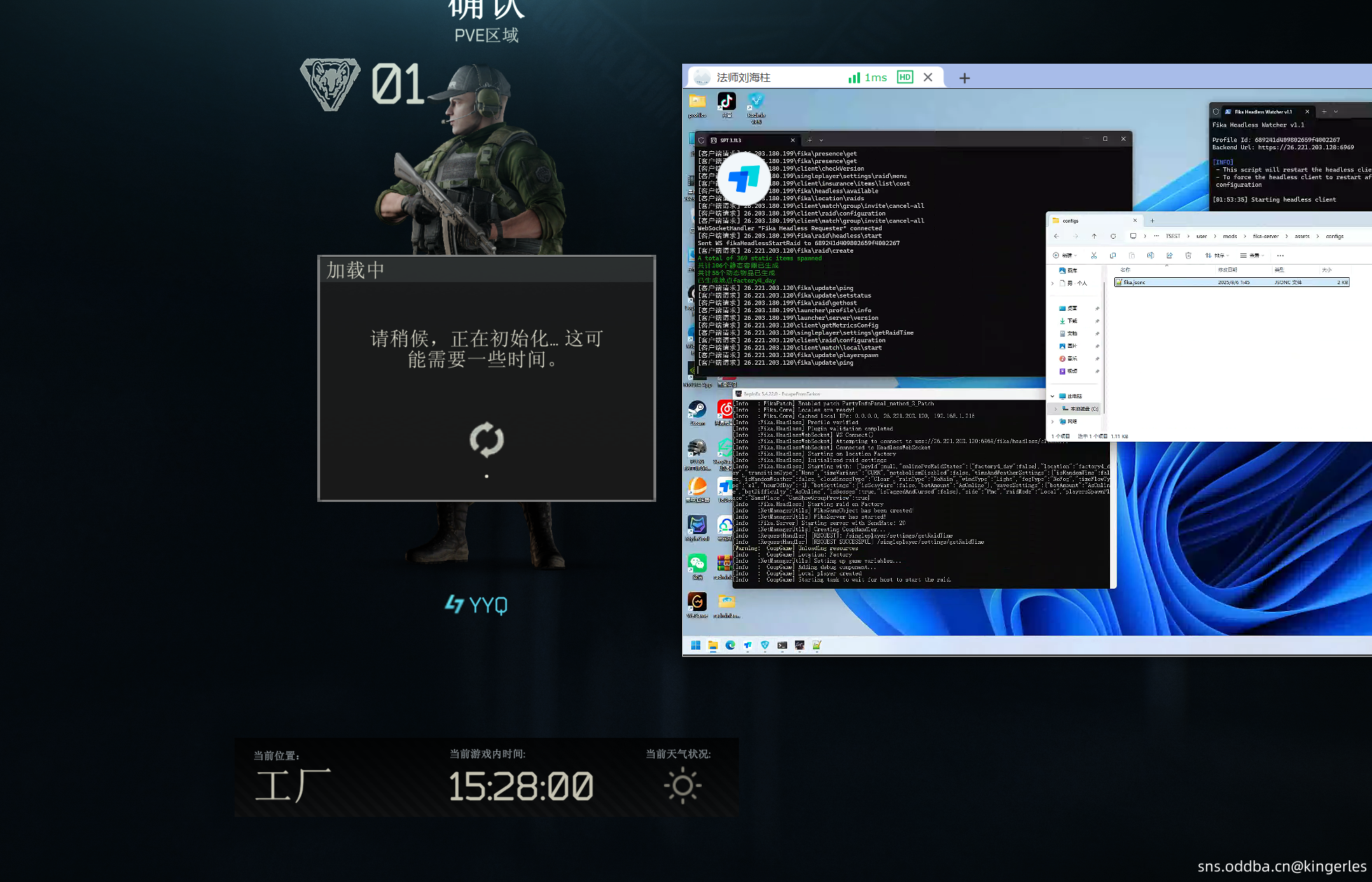1372x882 pixels.
Task: Add a new remote session tab with the plus button
Action: [x=964, y=78]
